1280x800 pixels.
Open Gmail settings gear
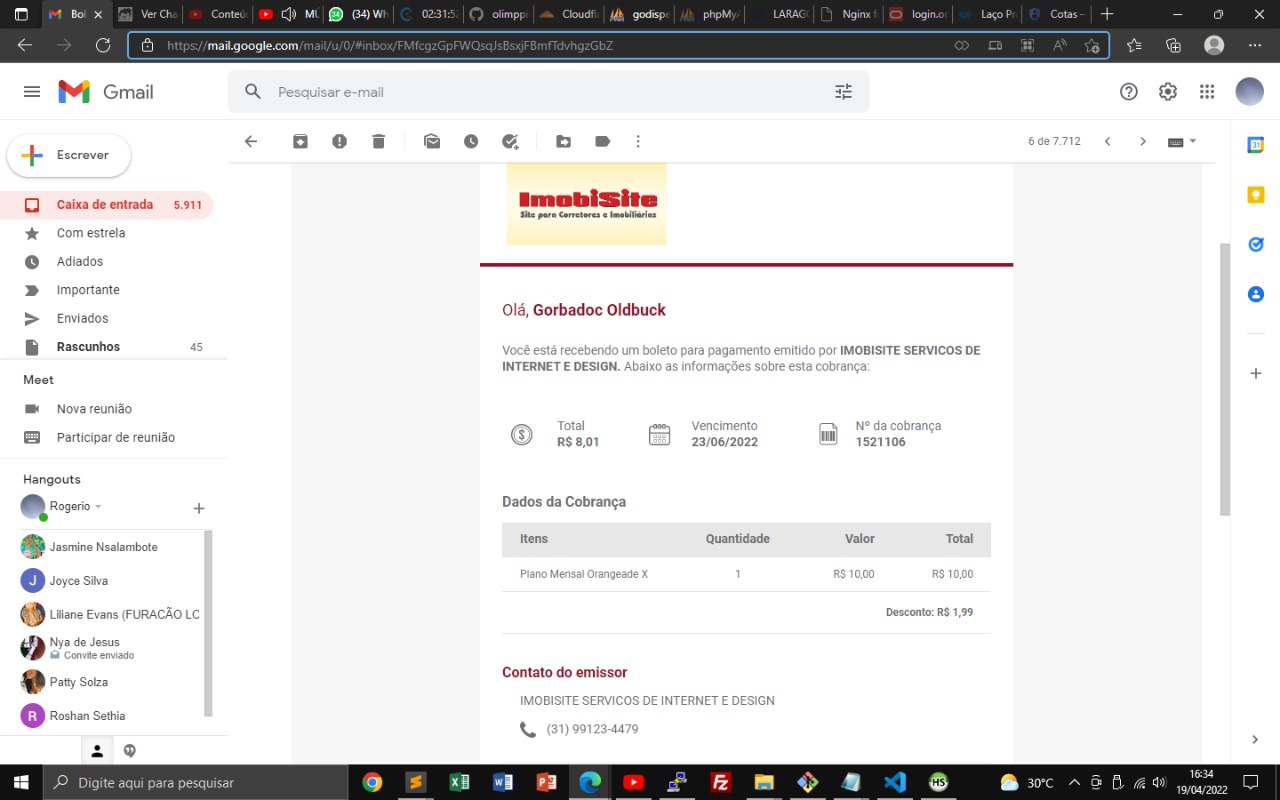pos(1168,92)
